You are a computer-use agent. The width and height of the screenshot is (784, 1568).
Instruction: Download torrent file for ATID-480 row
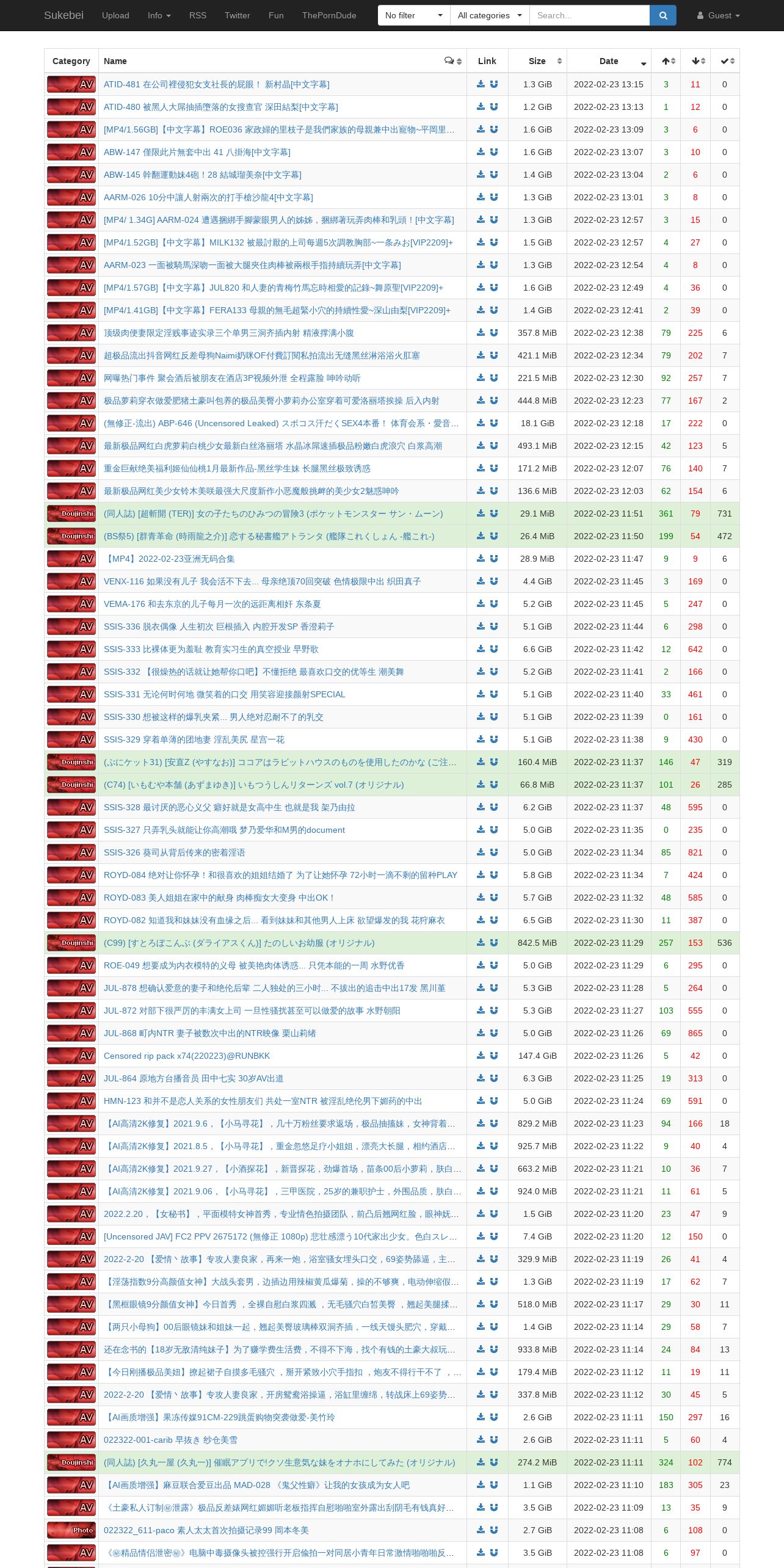pos(481,107)
